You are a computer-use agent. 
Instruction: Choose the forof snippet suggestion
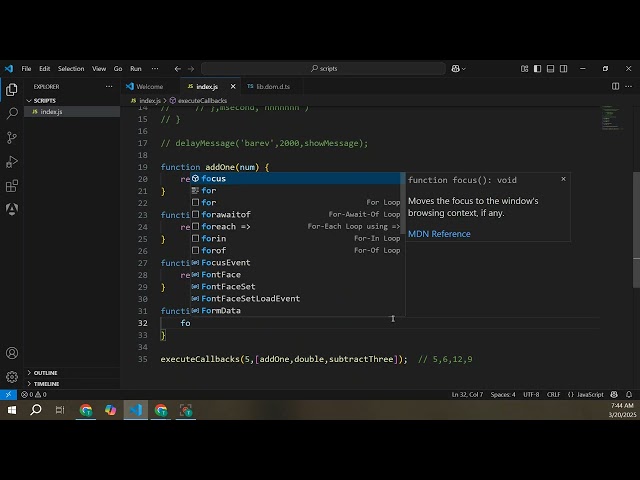coord(296,250)
